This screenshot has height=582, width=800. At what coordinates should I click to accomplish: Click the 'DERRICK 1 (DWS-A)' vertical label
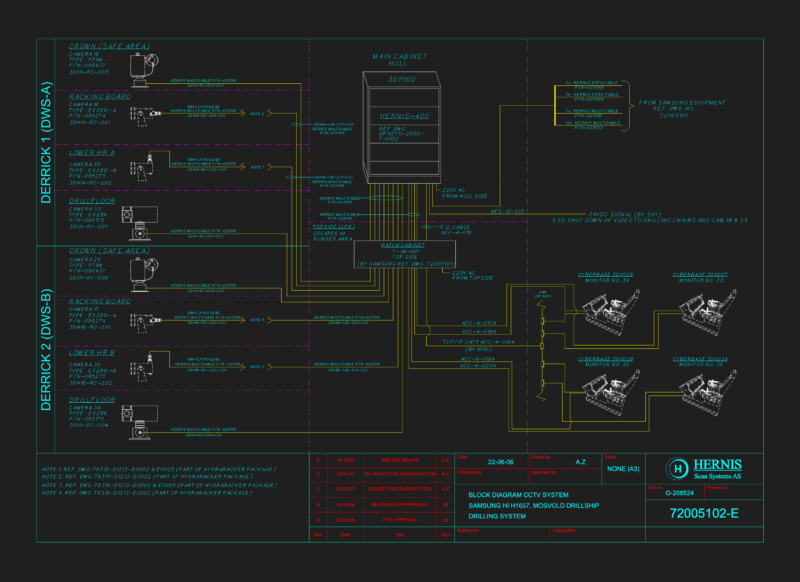click(x=46, y=142)
